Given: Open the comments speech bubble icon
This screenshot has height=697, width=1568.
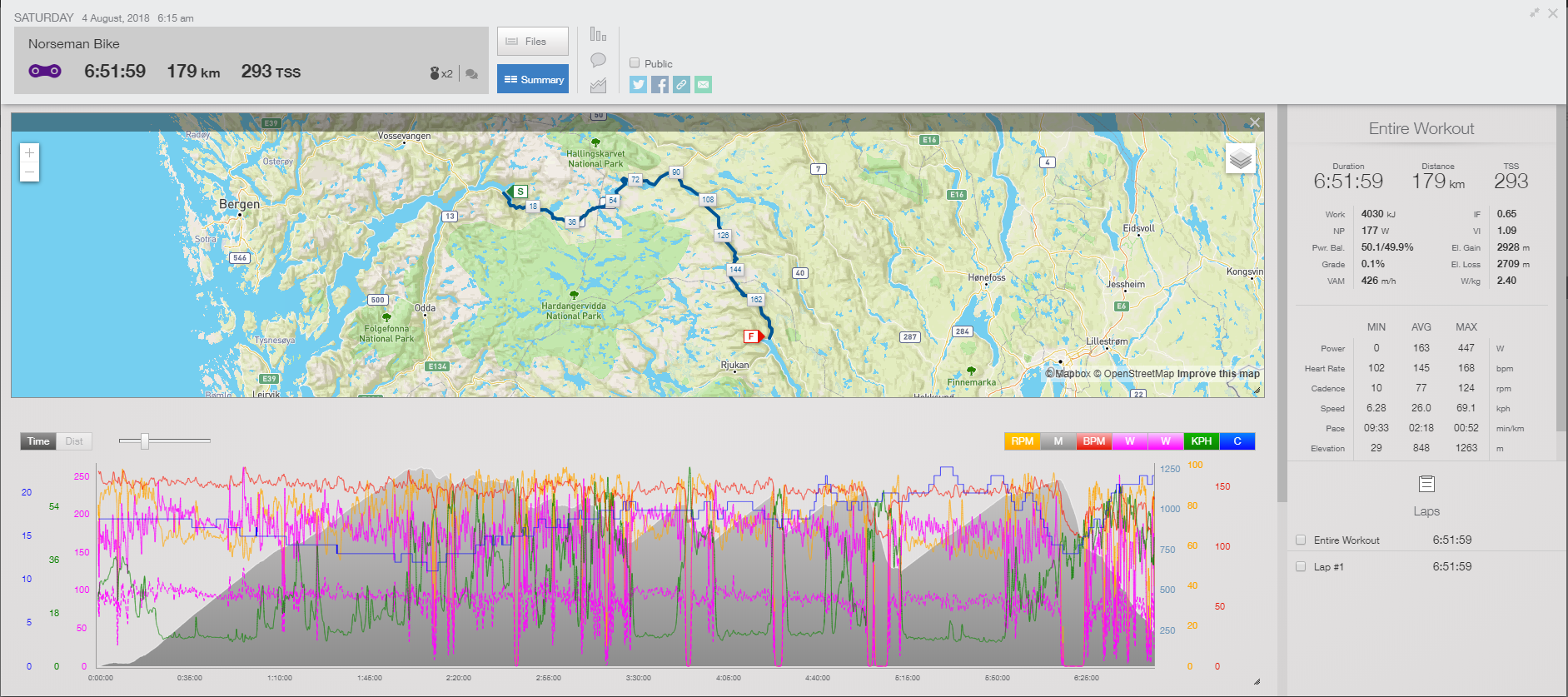Looking at the screenshot, I should coord(598,60).
